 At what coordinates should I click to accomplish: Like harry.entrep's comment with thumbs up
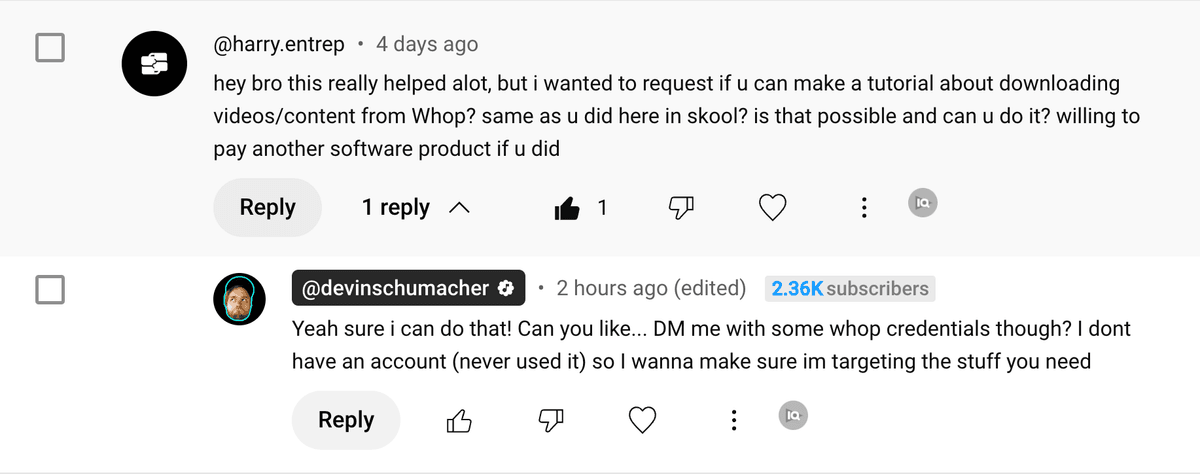[x=567, y=208]
